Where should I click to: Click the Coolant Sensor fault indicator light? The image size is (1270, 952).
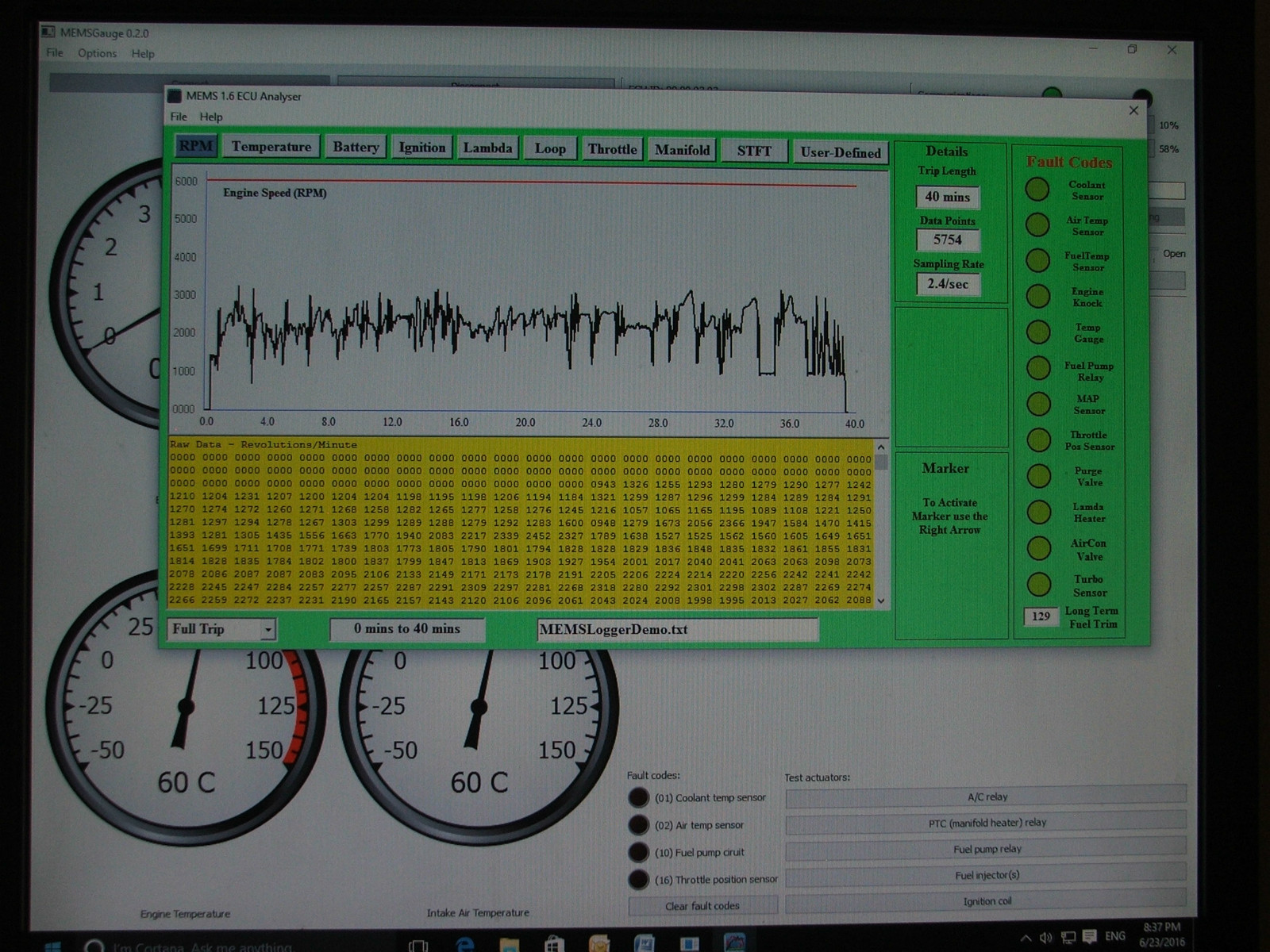pyautogui.click(x=1037, y=190)
